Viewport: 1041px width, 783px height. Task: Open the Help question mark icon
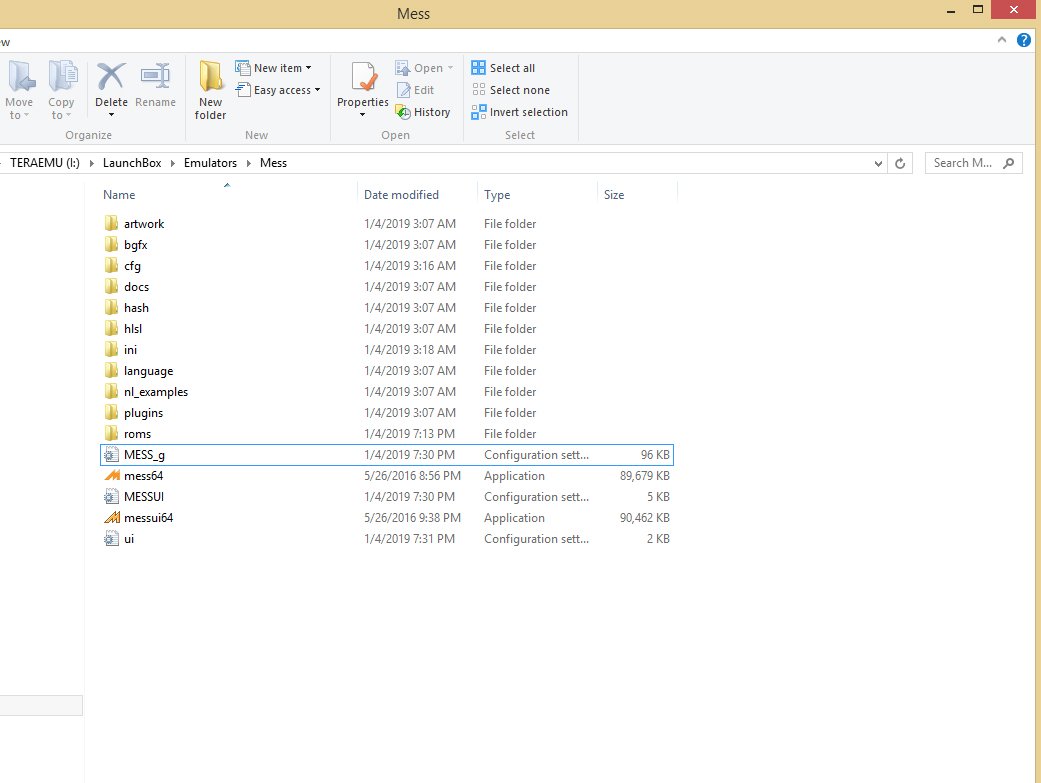tap(1024, 41)
